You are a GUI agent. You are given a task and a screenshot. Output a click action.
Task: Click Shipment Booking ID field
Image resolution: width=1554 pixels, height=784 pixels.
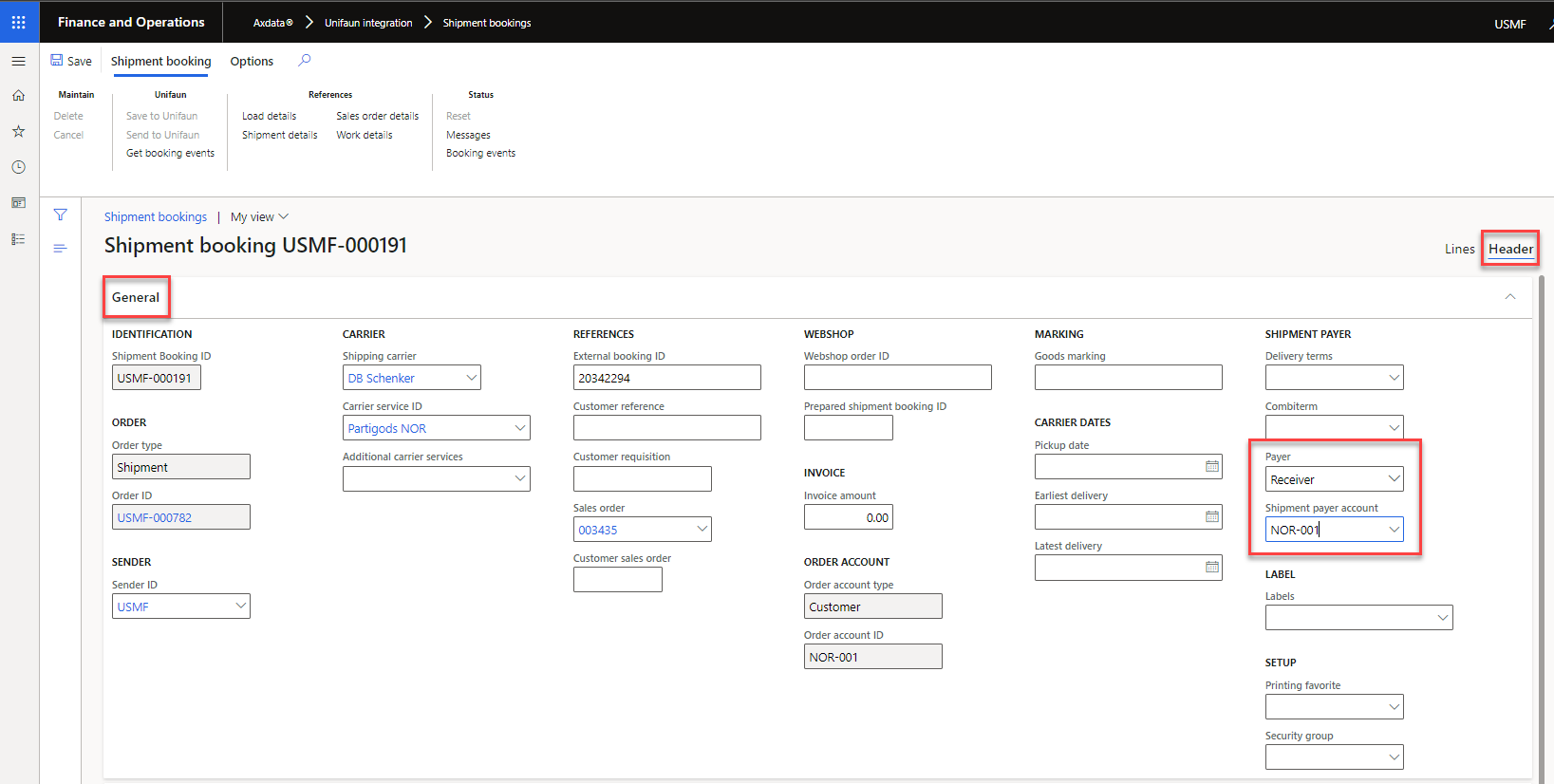coord(156,378)
